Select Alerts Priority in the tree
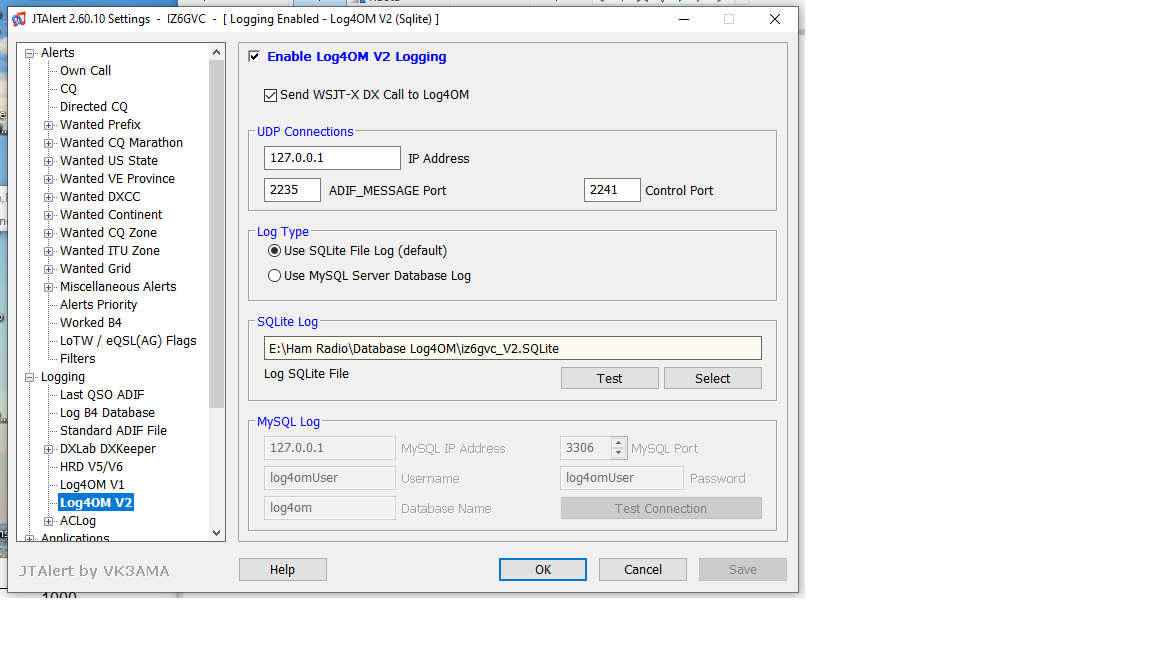The width and height of the screenshot is (1152, 648). coord(98,305)
